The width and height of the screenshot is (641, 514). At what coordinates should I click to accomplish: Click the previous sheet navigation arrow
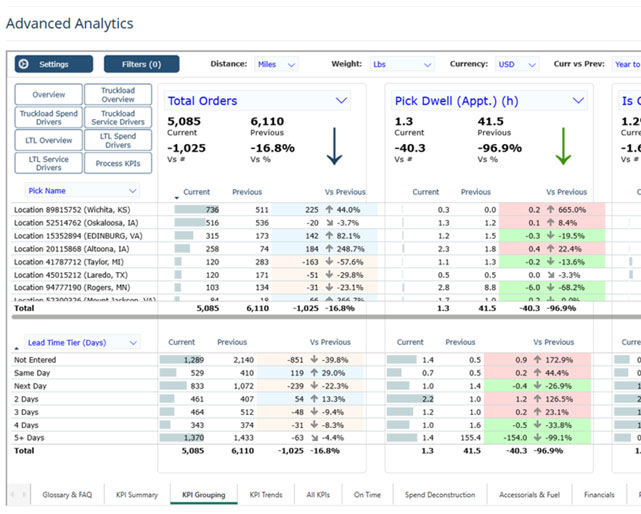pos(13,495)
